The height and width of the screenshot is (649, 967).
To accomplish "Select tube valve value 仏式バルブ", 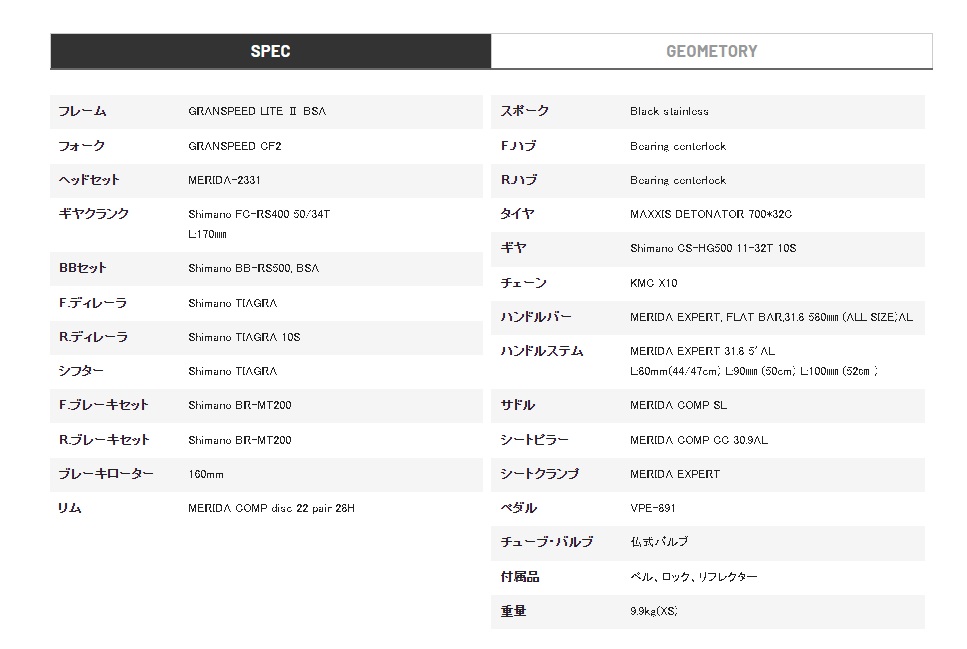I will pos(659,542).
